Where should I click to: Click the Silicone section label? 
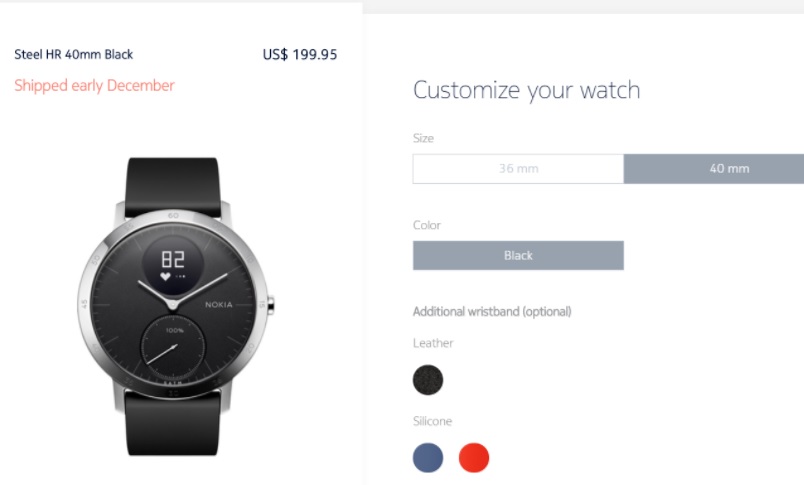pyautogui.click(x=432, y=421)
